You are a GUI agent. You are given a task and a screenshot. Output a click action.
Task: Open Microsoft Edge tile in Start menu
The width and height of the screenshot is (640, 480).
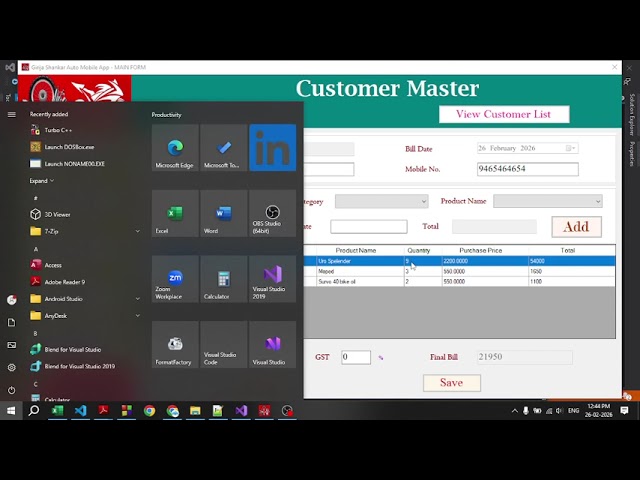[x=175, y=148]
